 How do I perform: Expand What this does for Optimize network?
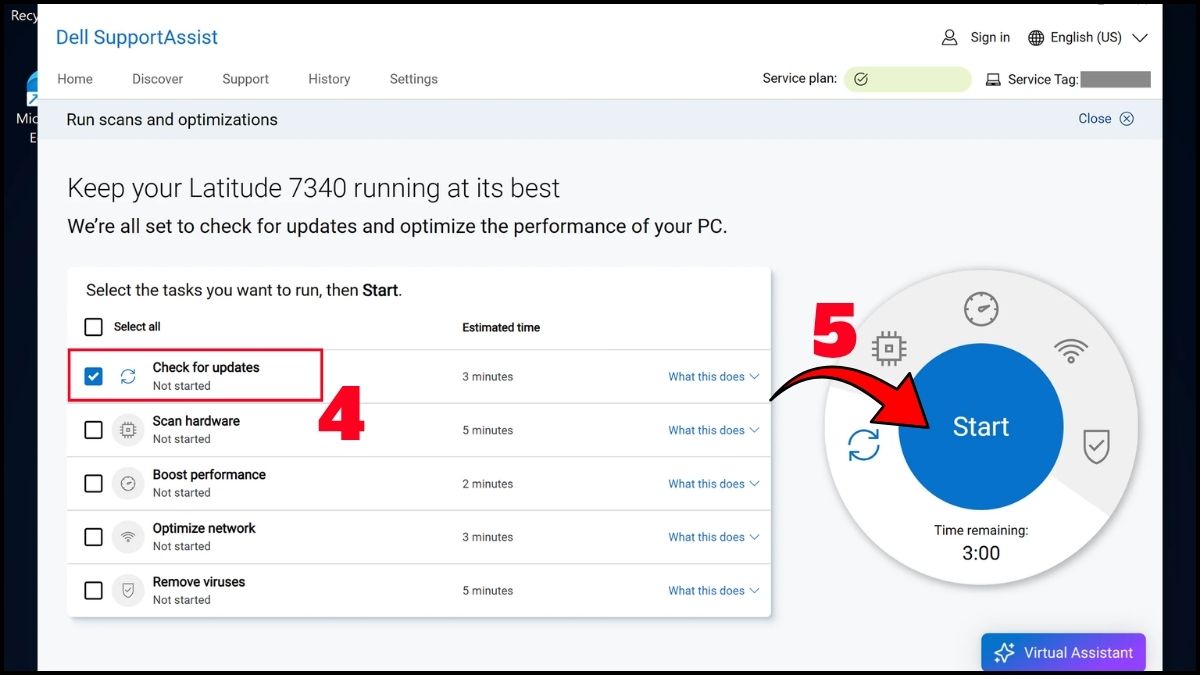[714, 537]
